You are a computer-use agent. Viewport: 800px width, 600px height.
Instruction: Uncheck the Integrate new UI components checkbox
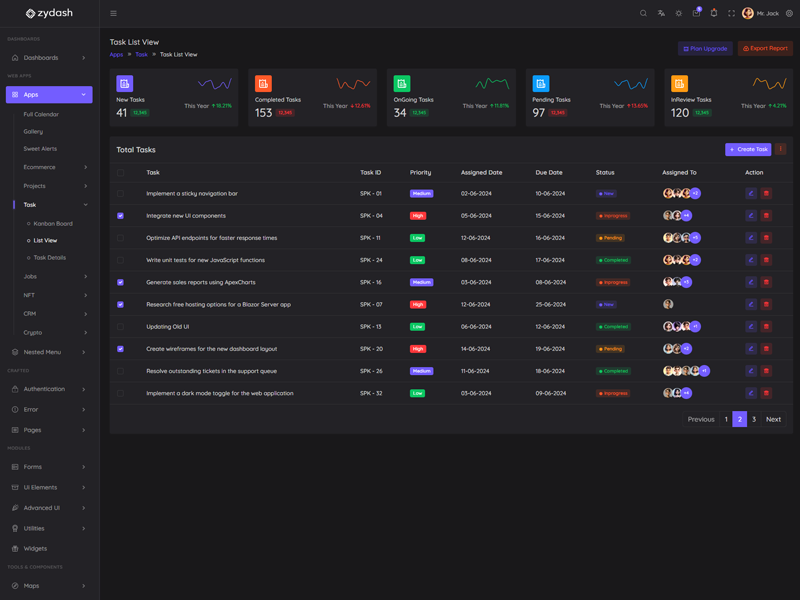coord(121,216)
